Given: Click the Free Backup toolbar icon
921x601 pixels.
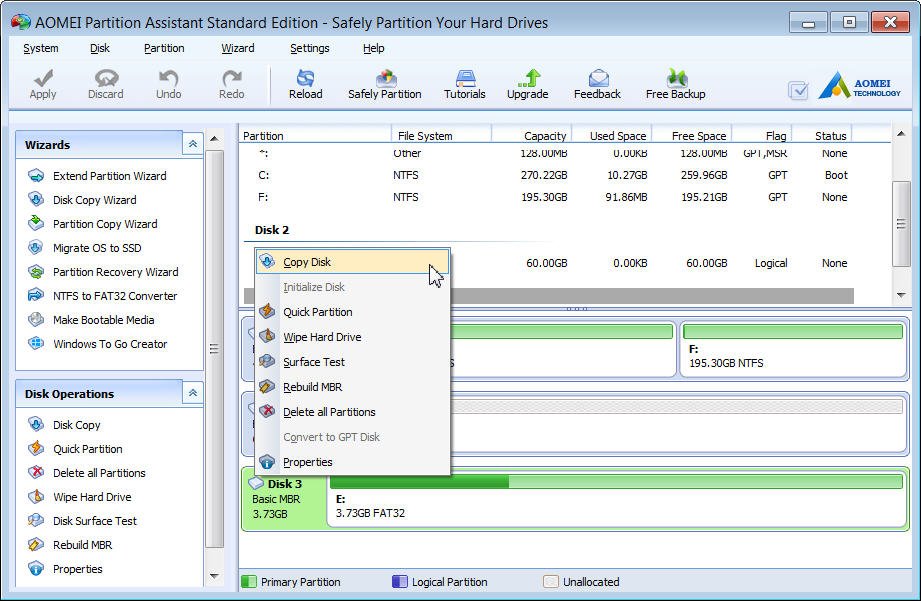Looking at the screenshot, I should [x=675, y=85].
